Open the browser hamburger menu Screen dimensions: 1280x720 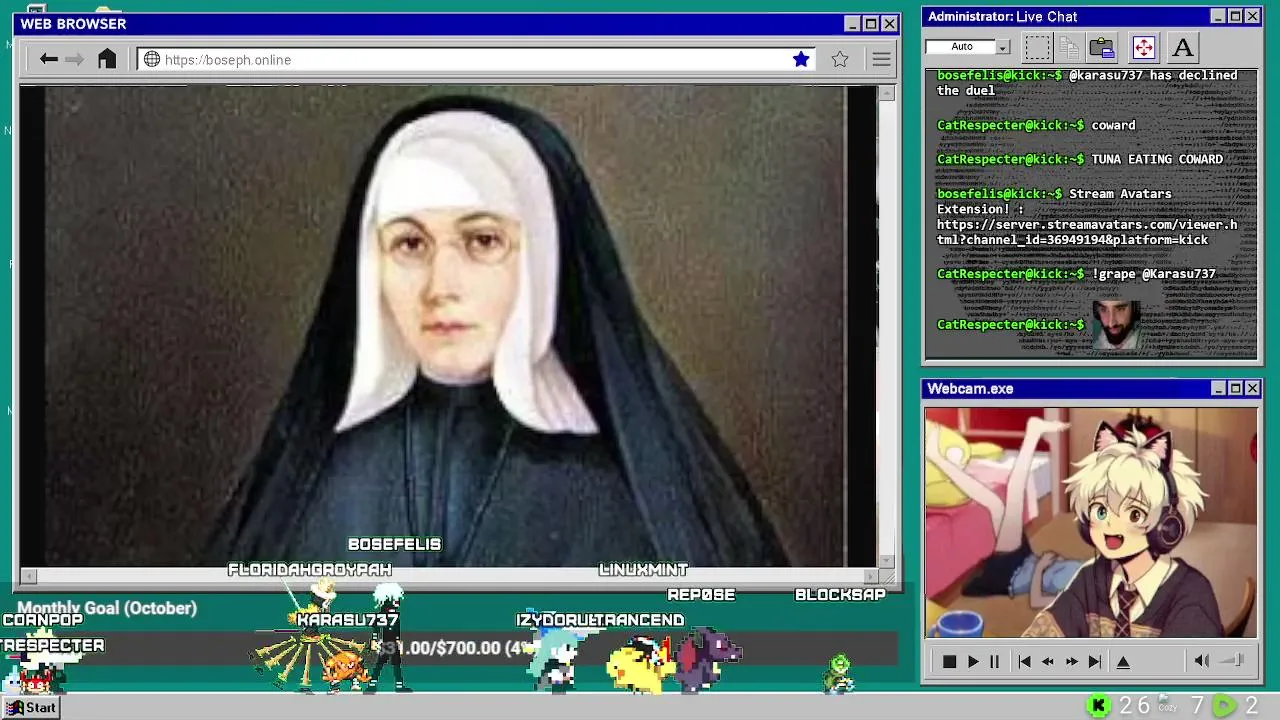[x=881, y=59]
